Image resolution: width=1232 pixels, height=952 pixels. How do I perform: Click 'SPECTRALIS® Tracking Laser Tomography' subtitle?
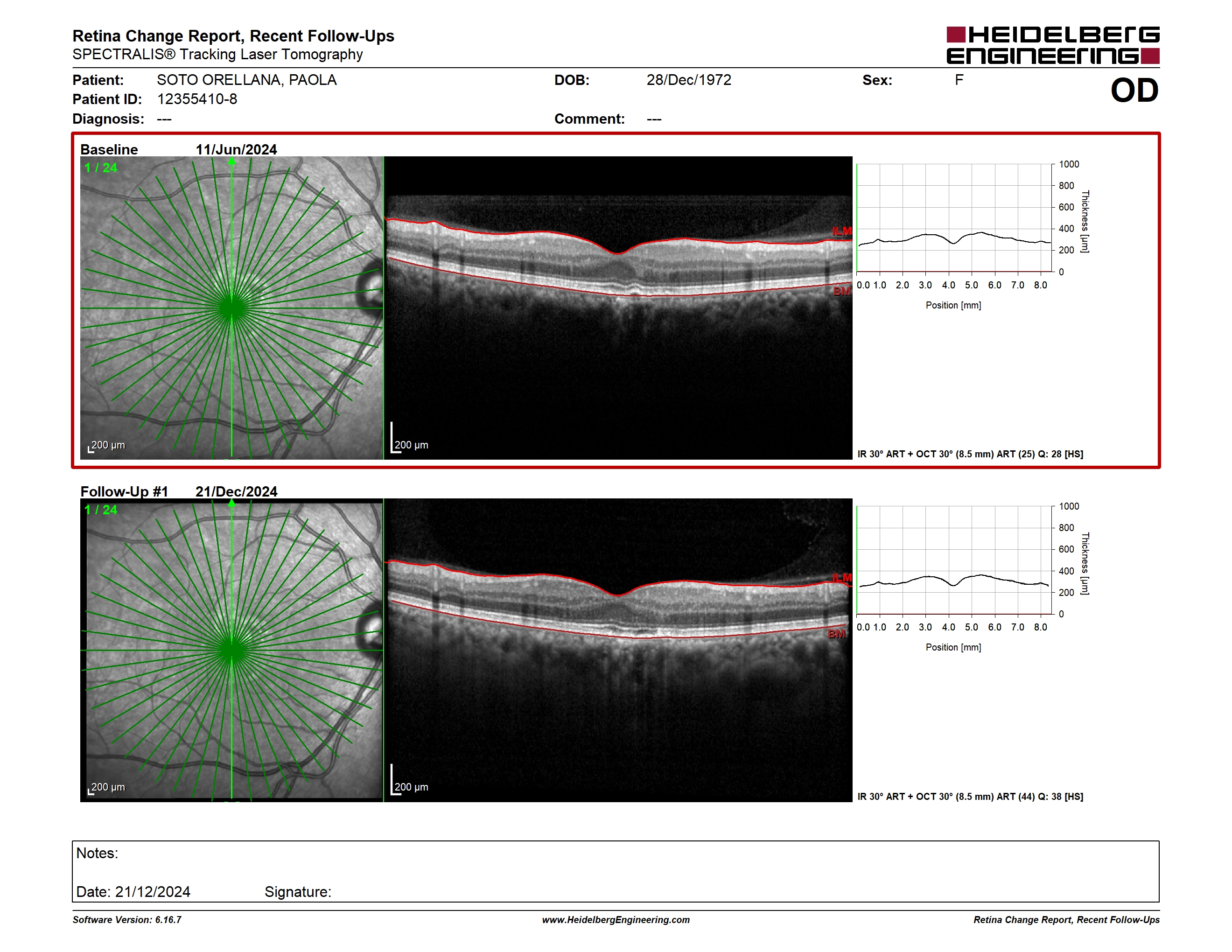click(217, 54)
